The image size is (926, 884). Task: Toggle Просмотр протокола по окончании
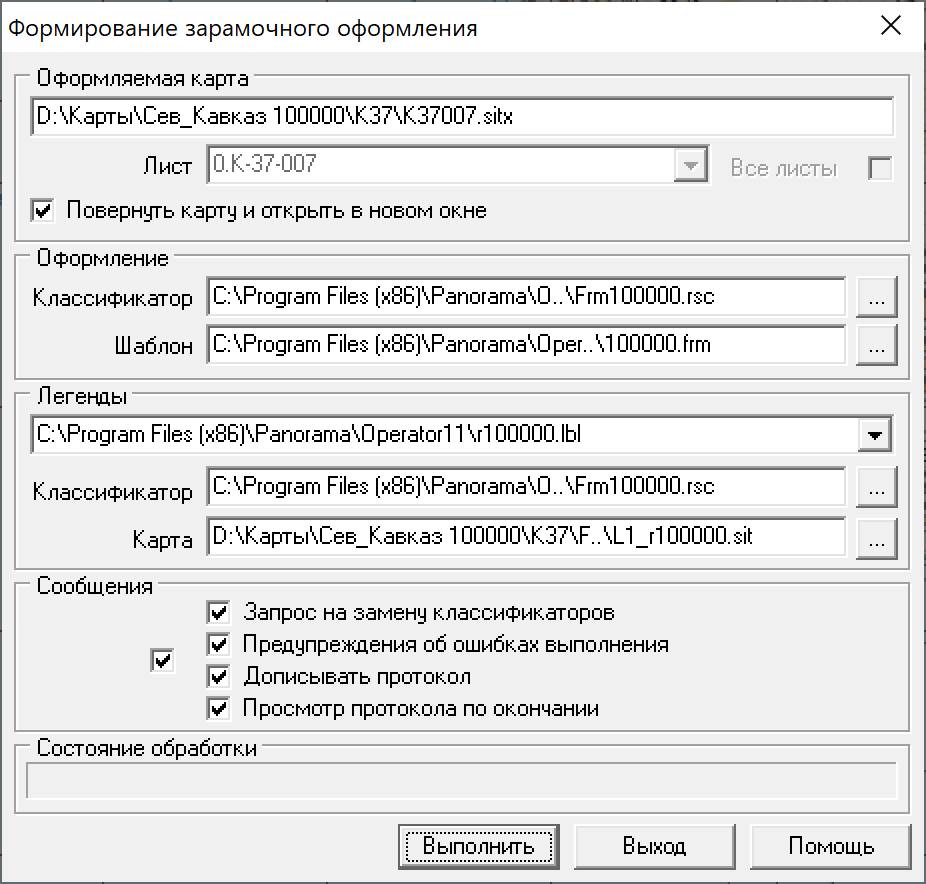click(218, 708)
